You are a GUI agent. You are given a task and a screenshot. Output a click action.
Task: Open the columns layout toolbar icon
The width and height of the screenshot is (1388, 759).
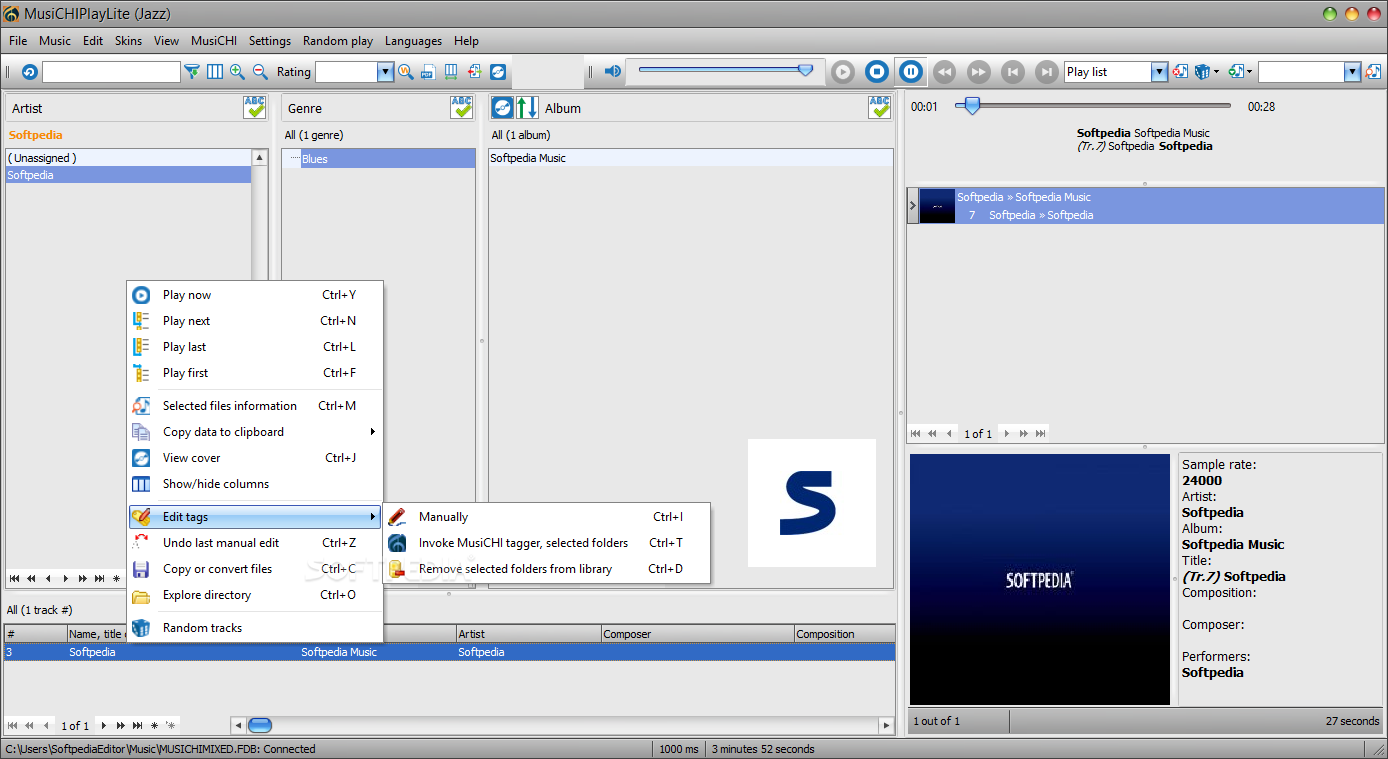(x=215, y=72)
